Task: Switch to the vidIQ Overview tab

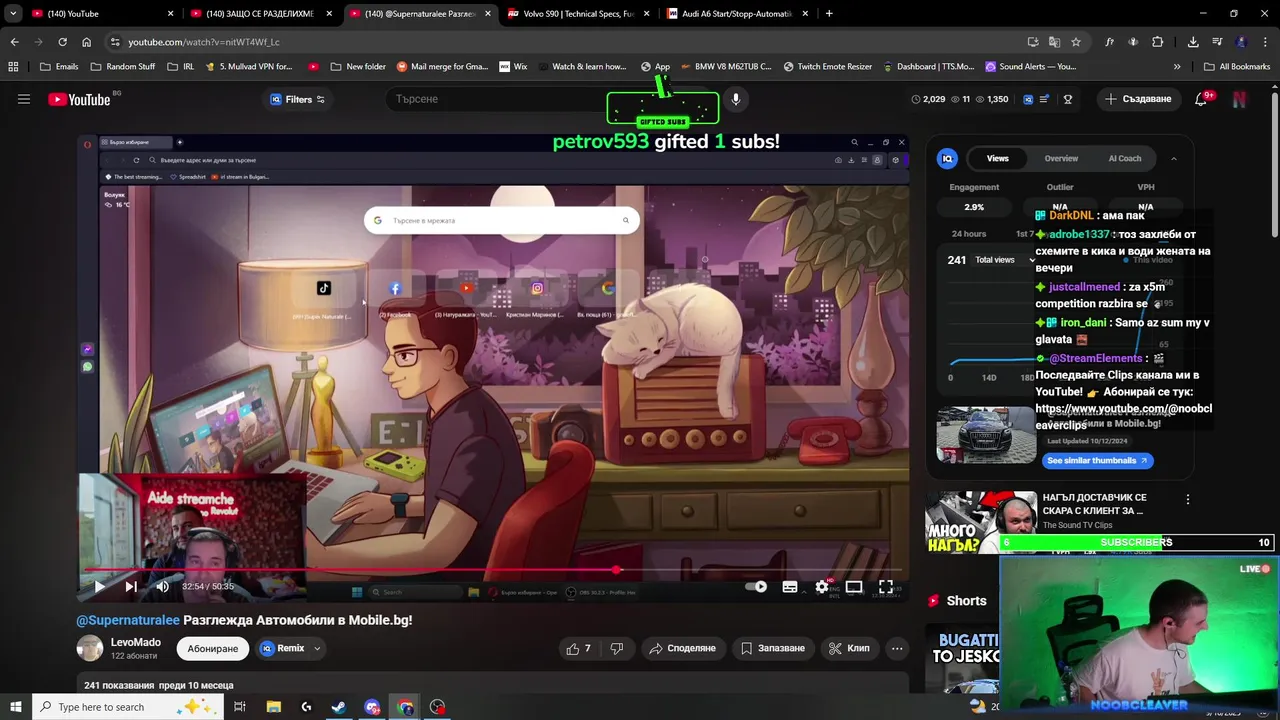Action: [1061, 158]
